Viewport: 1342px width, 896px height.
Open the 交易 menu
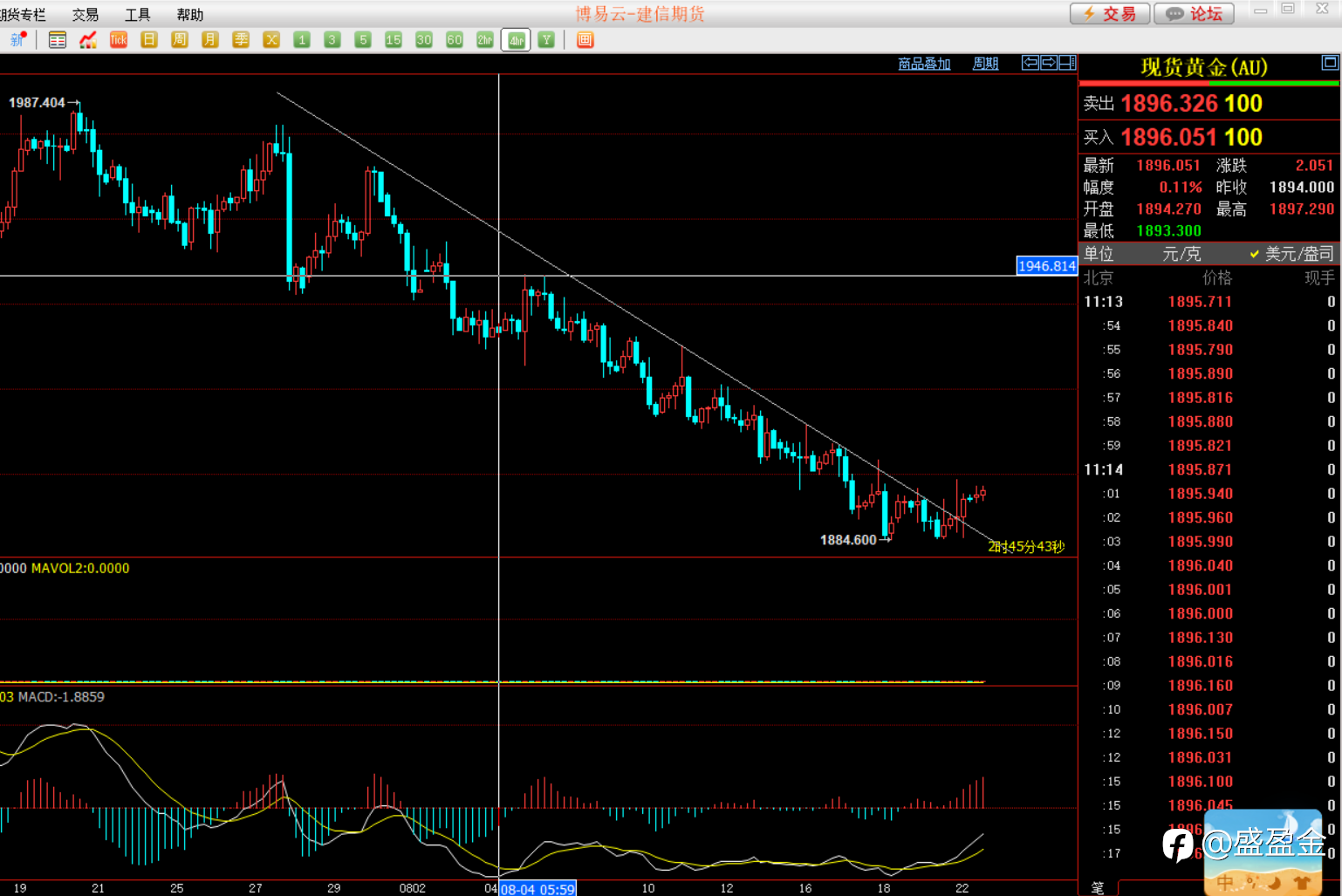[x=86, y=15]
